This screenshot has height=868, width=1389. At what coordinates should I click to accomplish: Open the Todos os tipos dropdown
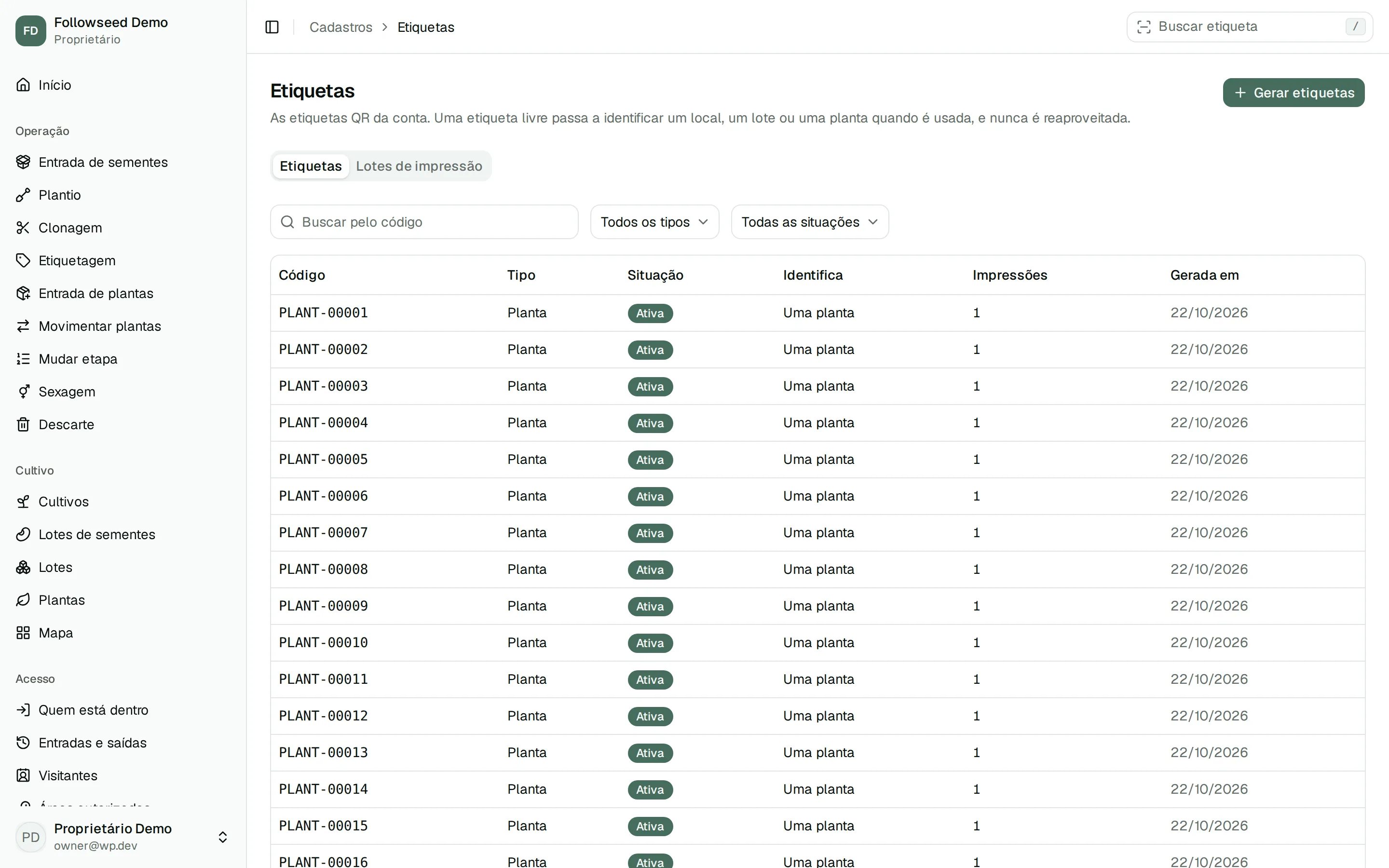coord(654,222)
